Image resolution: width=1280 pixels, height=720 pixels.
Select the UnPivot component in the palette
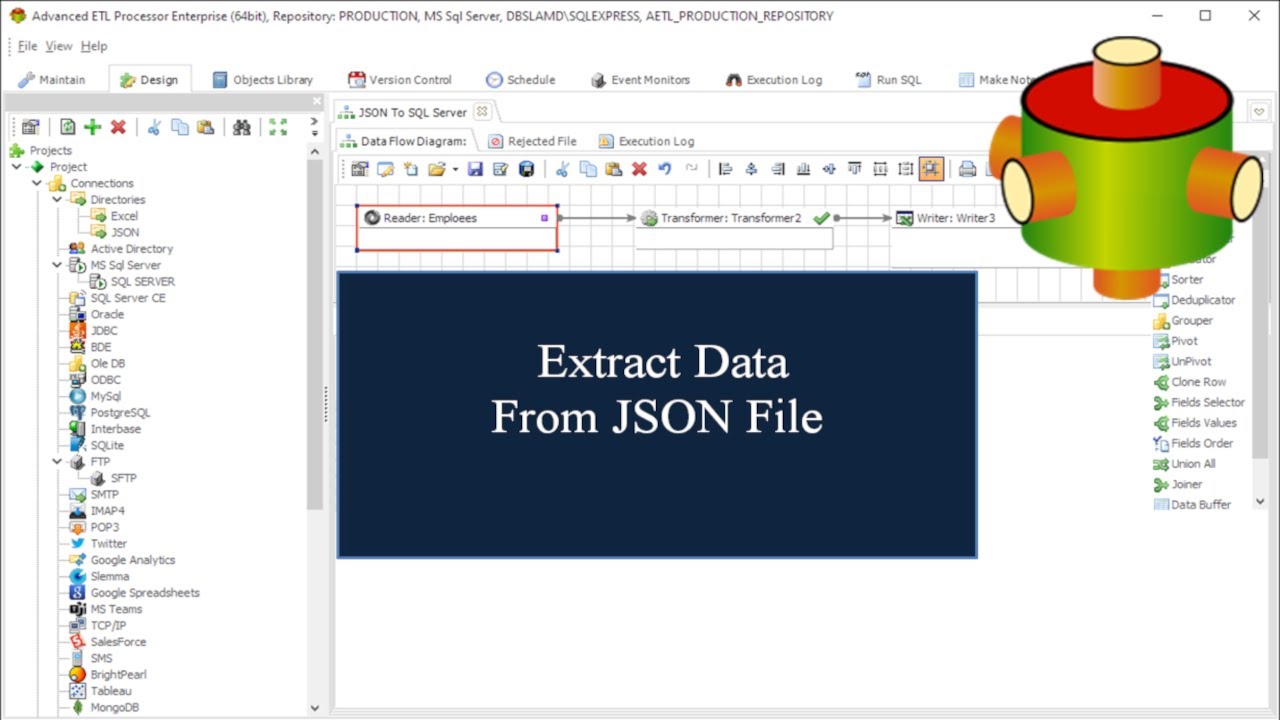click(1182, 361)
